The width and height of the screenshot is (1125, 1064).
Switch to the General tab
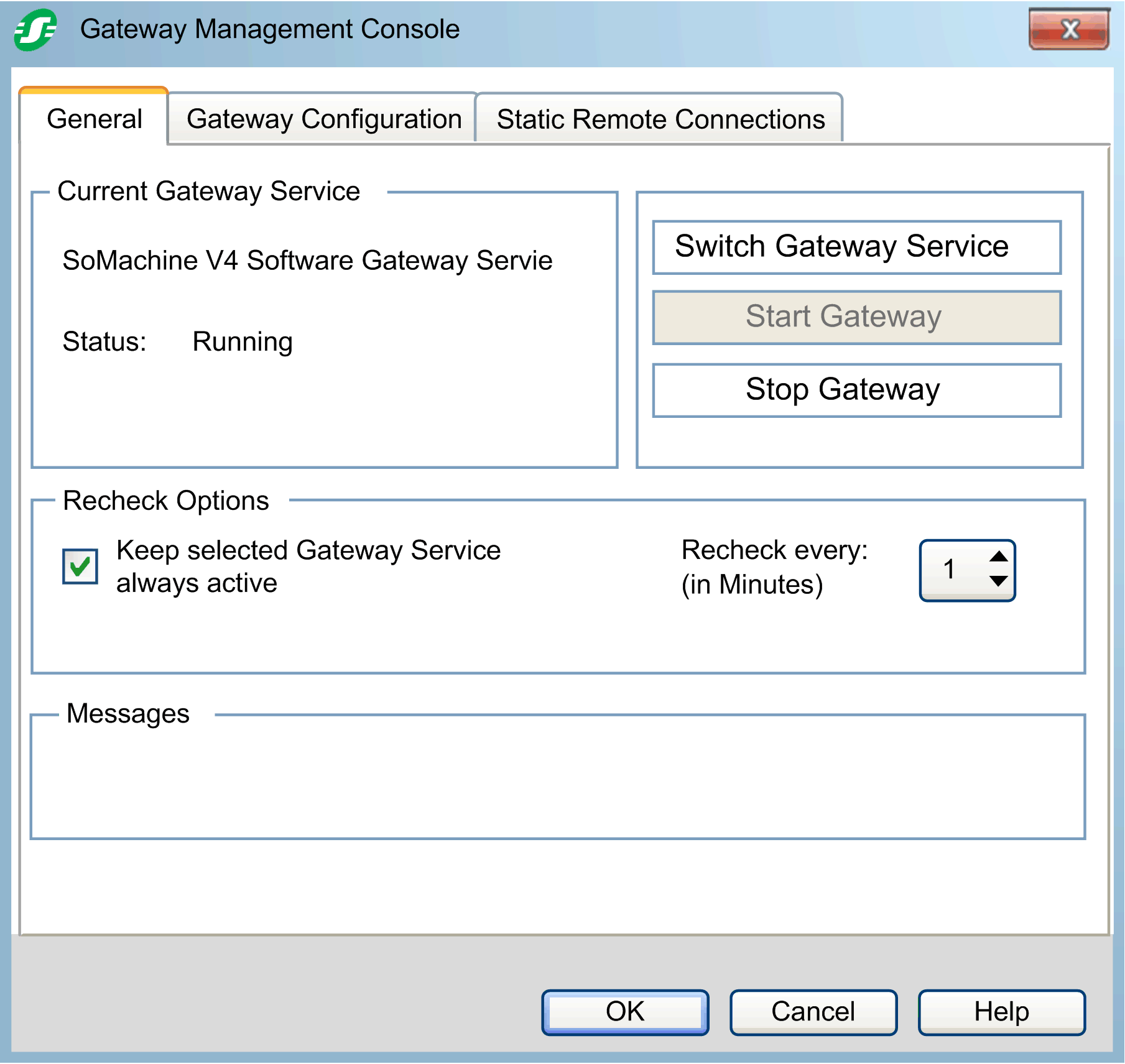pos(95,119)
